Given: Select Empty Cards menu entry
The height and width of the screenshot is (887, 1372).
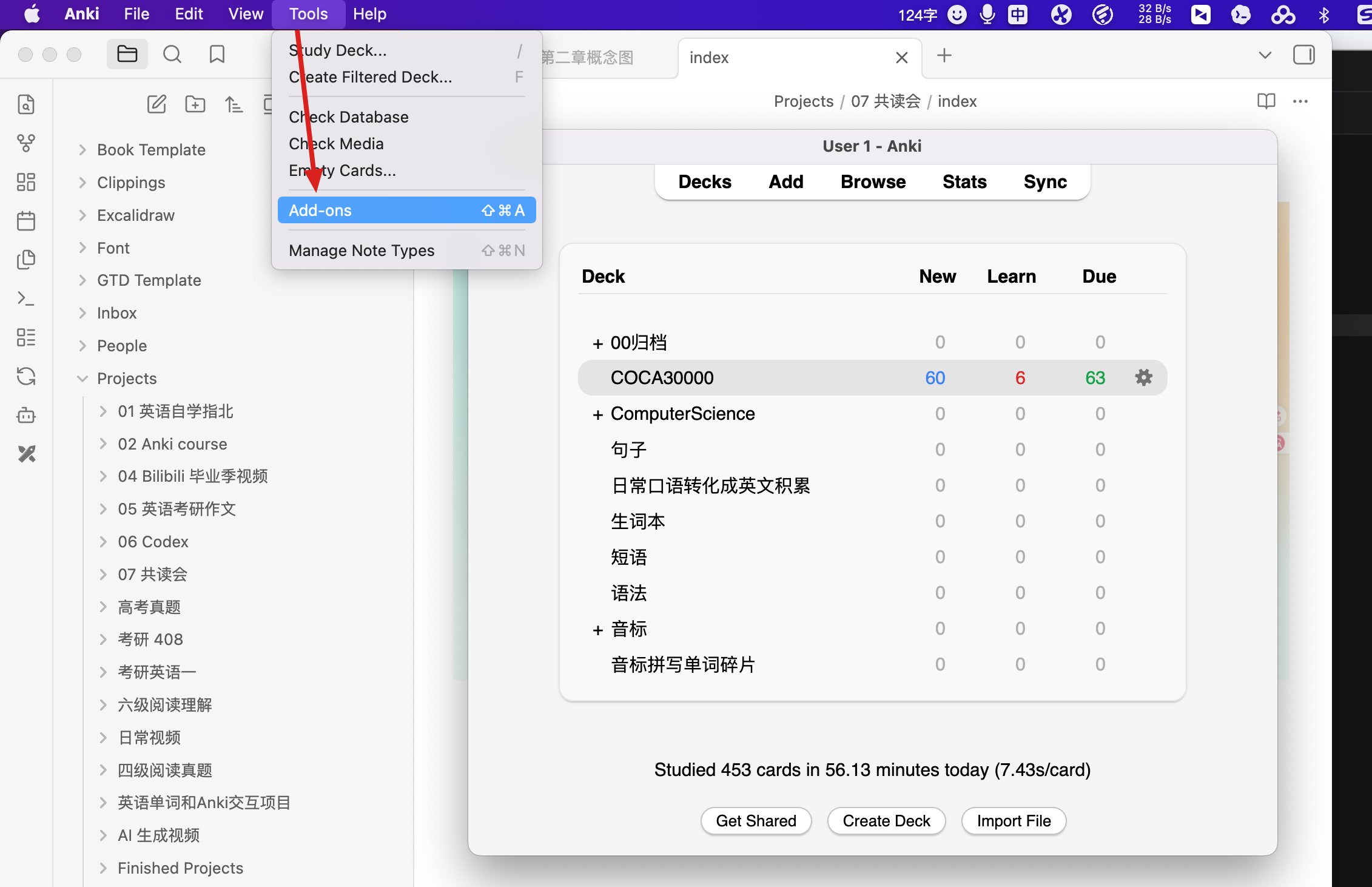Looking at the screenshot, I should click(x=406, y=170).
